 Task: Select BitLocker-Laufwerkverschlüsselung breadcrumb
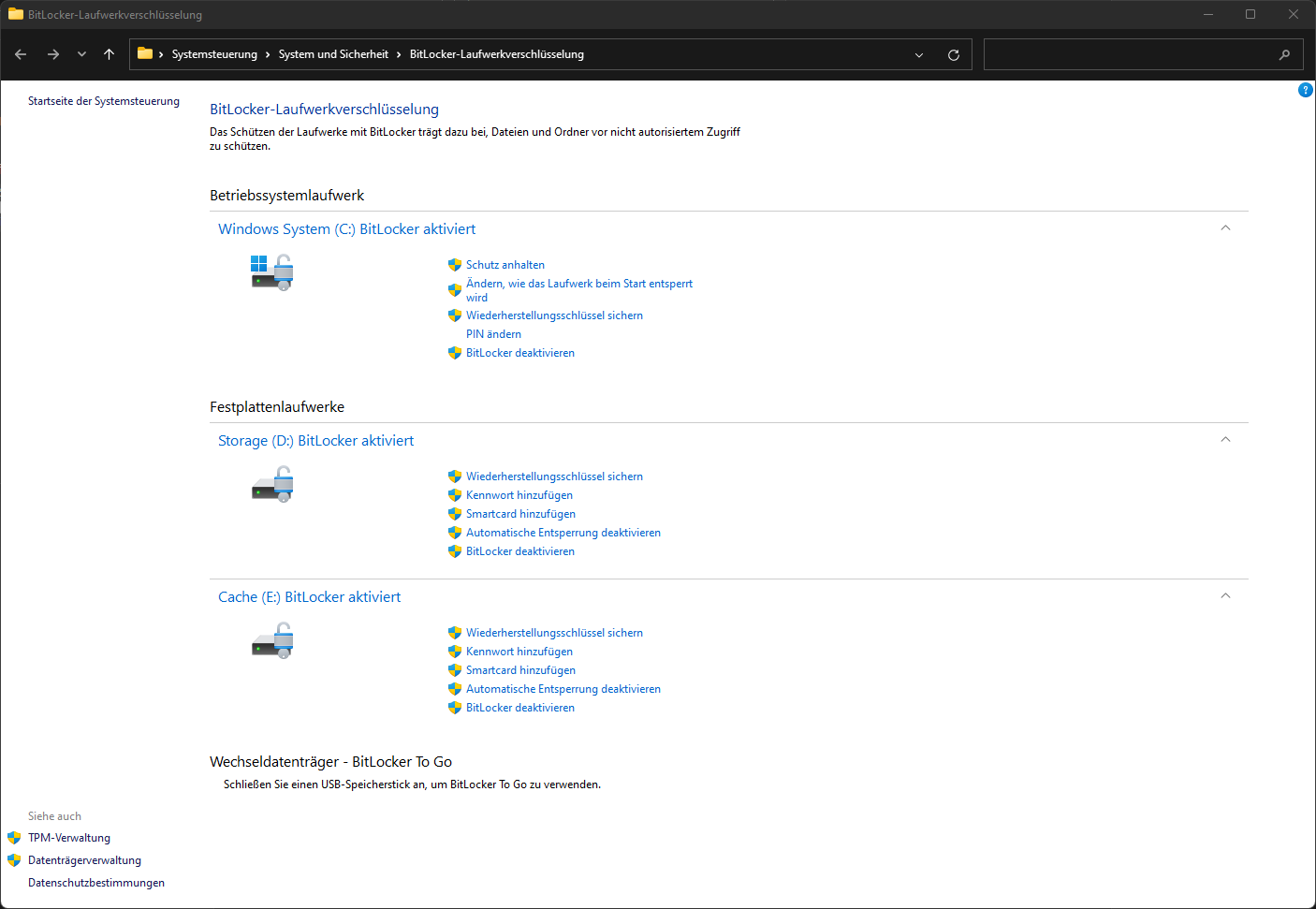[x=497, y=54]
